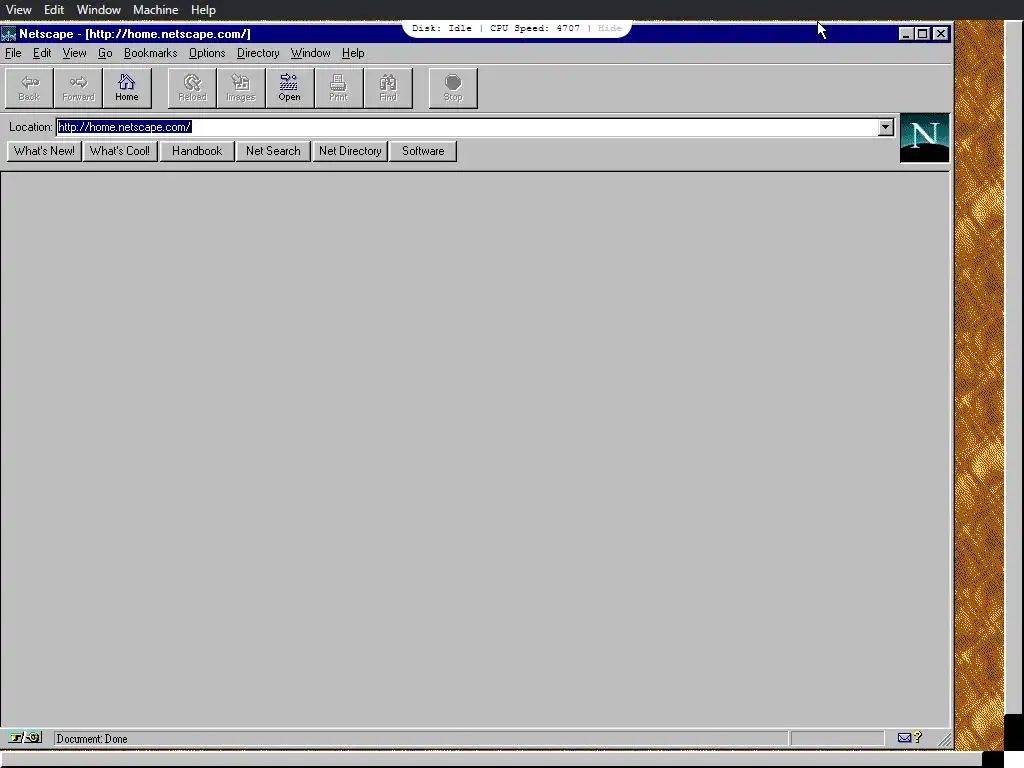Open the emulator top-bar Window menu
This screenshot has width=1024, height=768.
point(99,10)
